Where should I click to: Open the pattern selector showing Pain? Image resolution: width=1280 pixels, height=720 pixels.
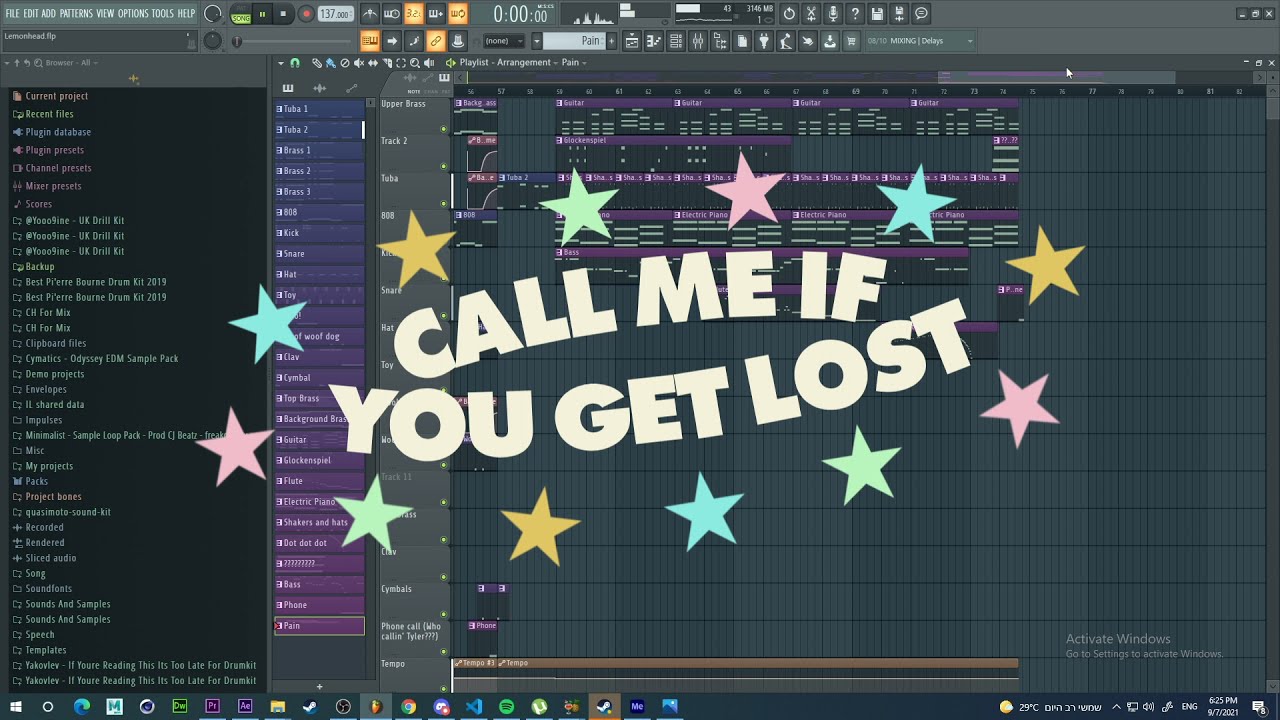pos(573,41)
